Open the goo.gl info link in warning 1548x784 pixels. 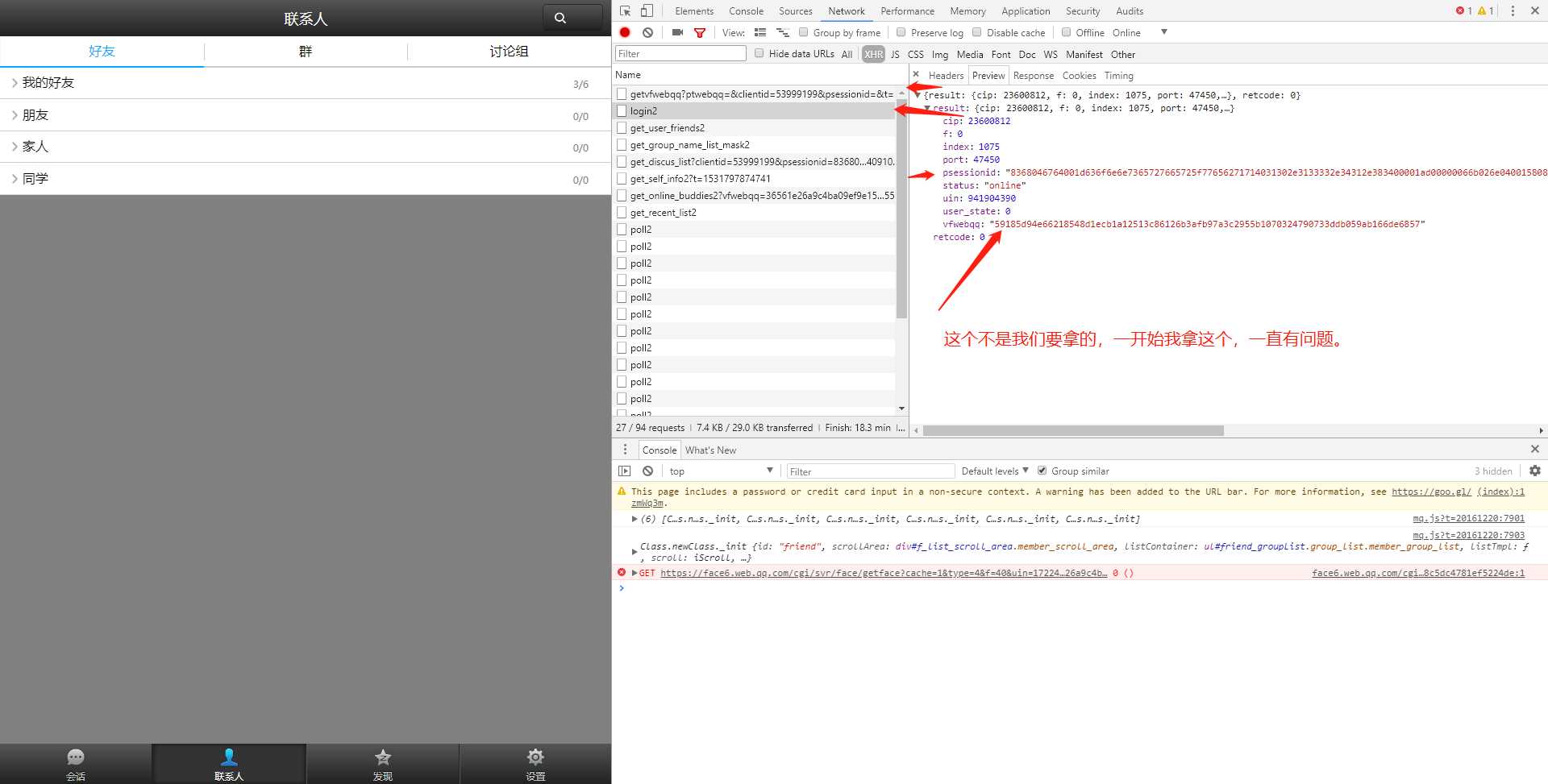[x=1431, y=491]
